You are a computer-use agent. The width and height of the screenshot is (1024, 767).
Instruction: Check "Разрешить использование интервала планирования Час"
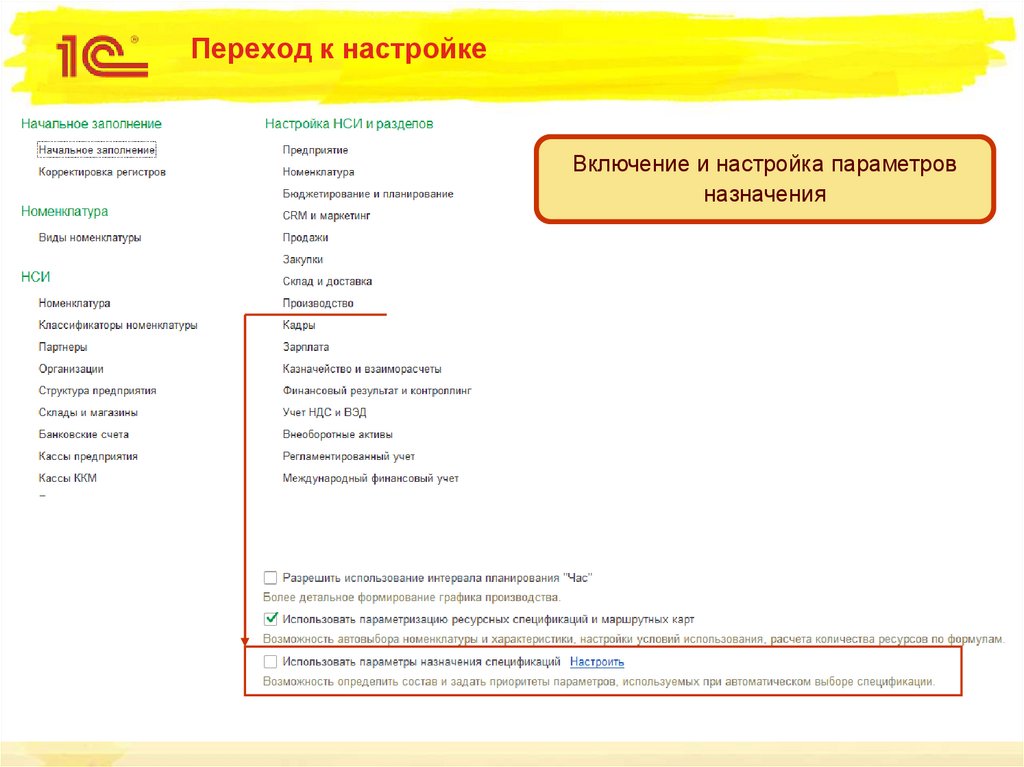[x=268, y=576]
